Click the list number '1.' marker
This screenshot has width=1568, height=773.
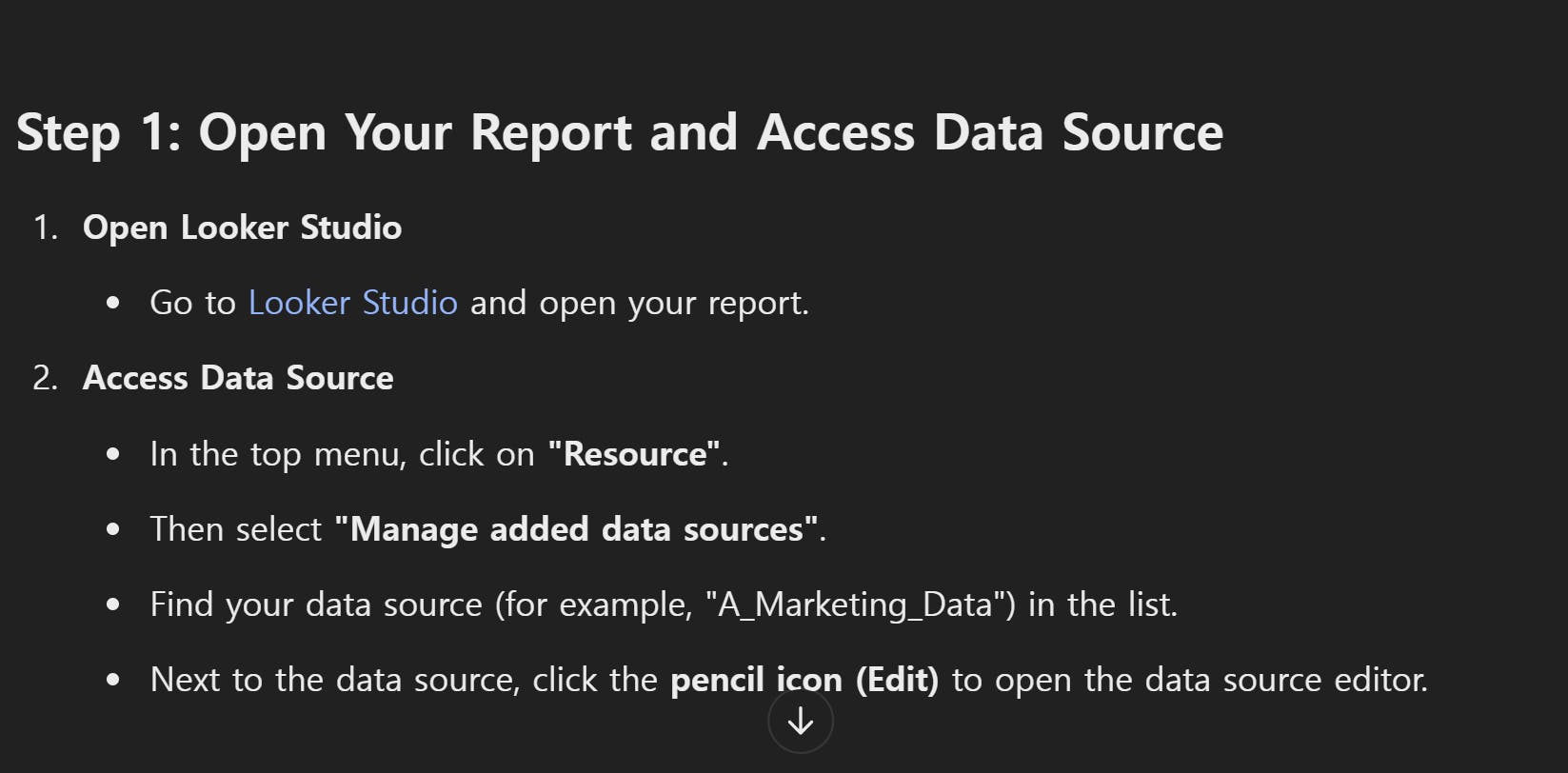46,228
